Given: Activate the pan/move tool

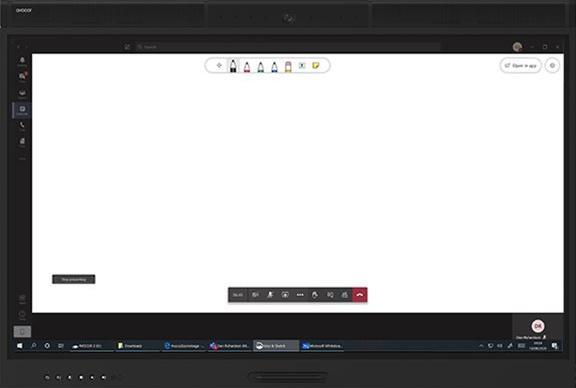Looking at the screenshot, I should point(219,65).
